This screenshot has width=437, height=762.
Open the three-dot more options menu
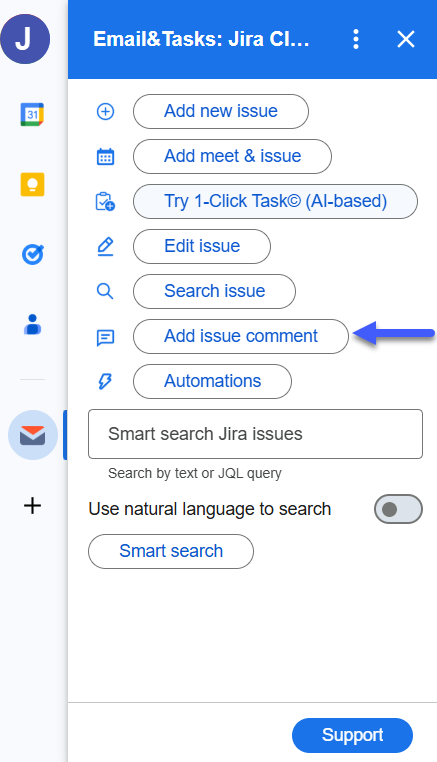(x=356, y=39)
